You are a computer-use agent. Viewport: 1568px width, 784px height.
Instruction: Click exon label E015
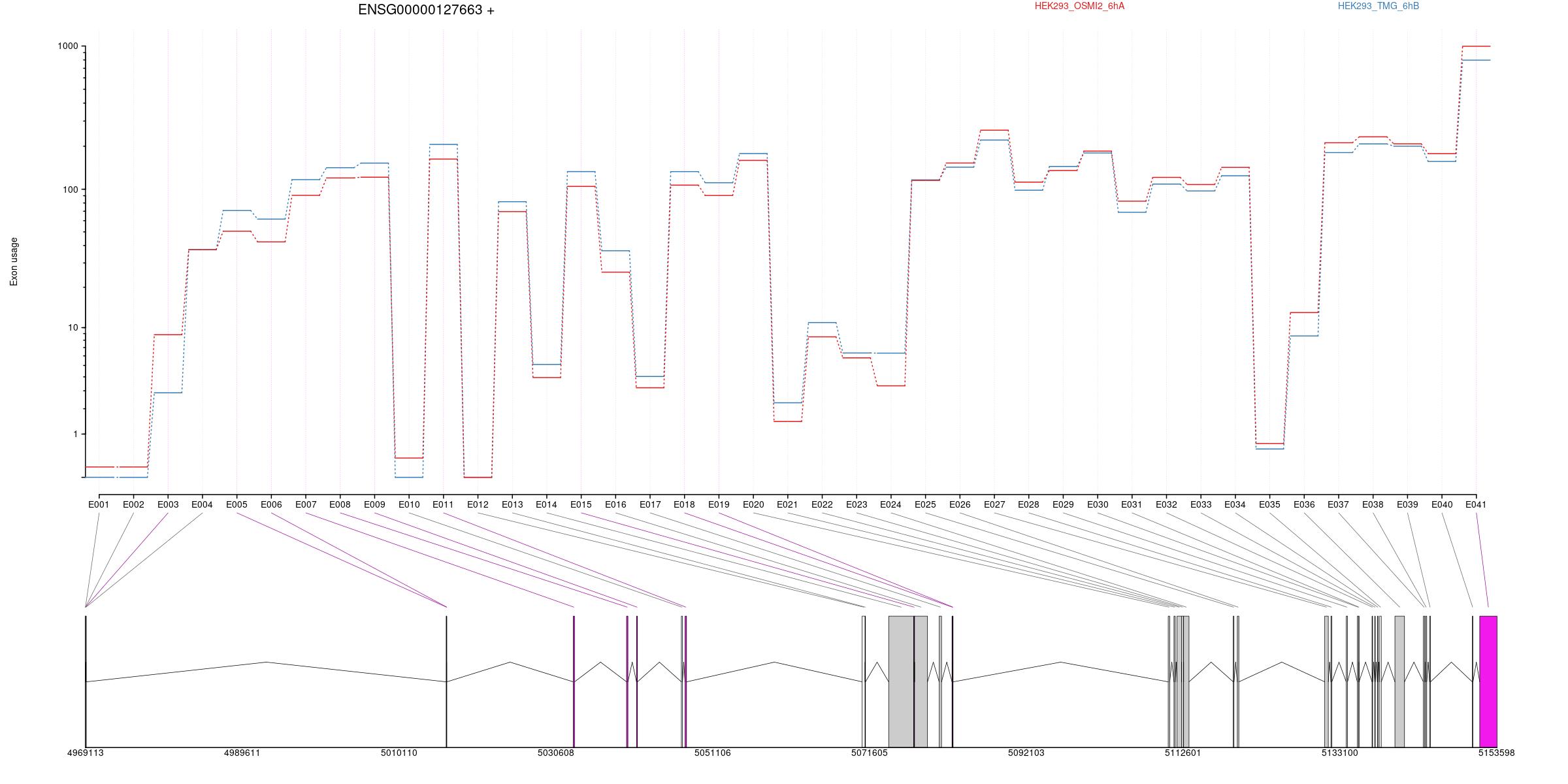(x=581, y=504)
